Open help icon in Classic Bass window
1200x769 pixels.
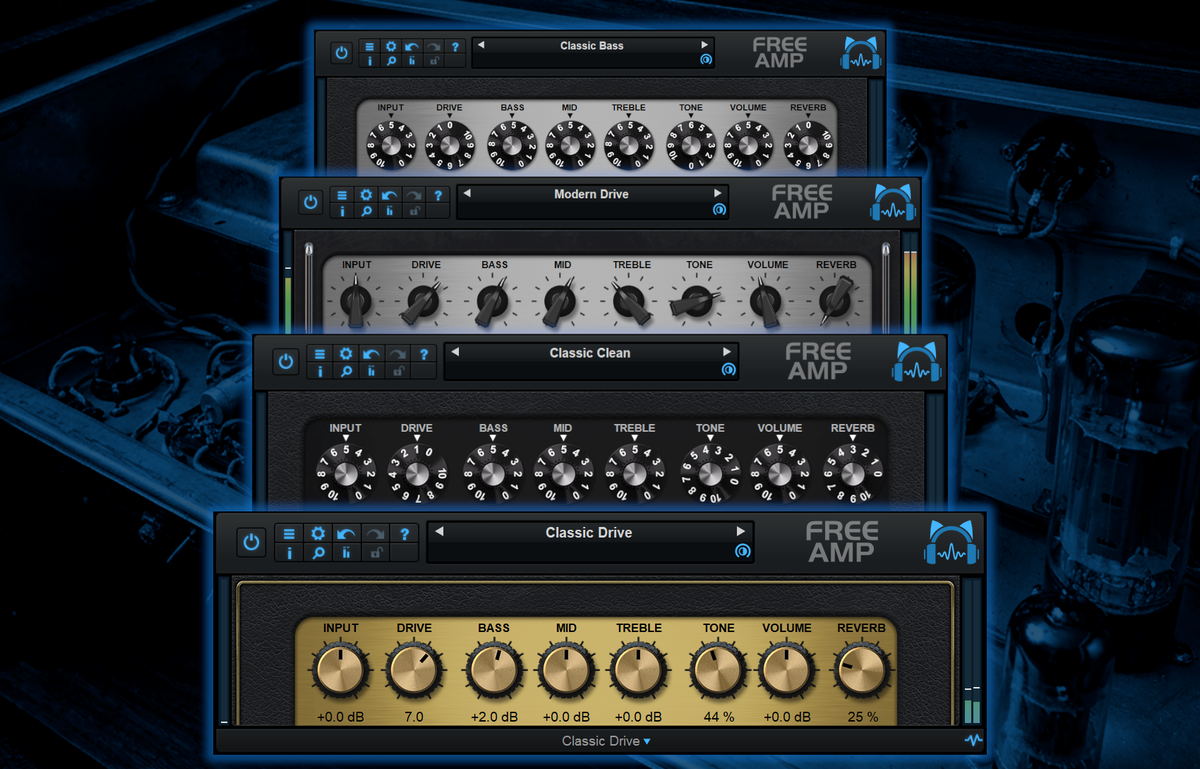click(x=455, y=46)
